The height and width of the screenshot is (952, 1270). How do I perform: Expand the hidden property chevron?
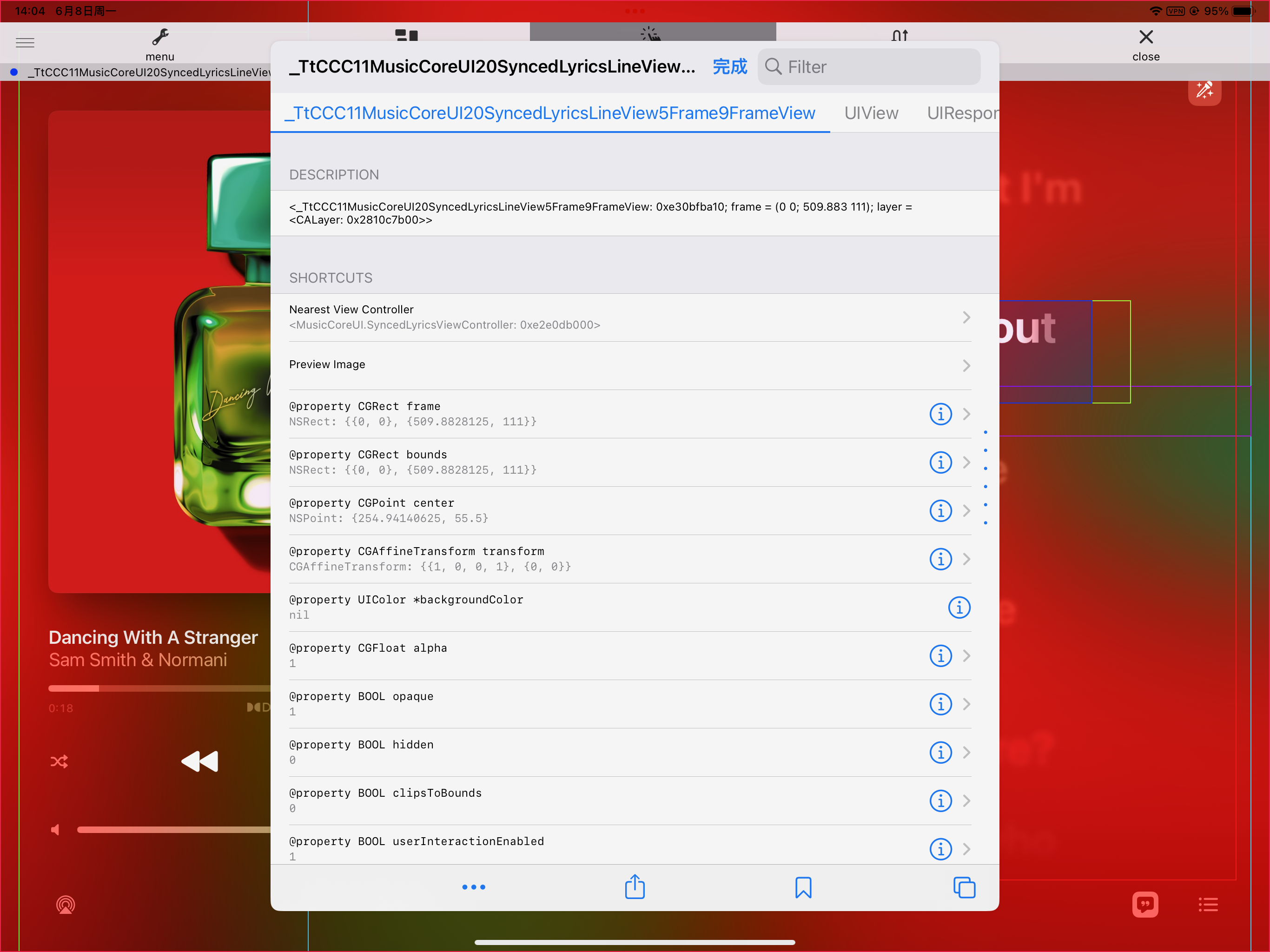(966, 752)
